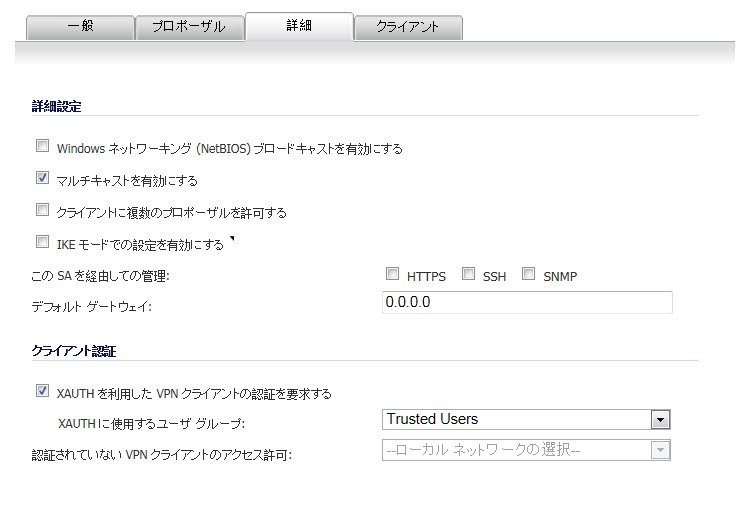The height and width of the screenshot is (510, 747).
Task: Open the ローカル ネットワークの選択 dropdown
Action: [x=526, y=450]
